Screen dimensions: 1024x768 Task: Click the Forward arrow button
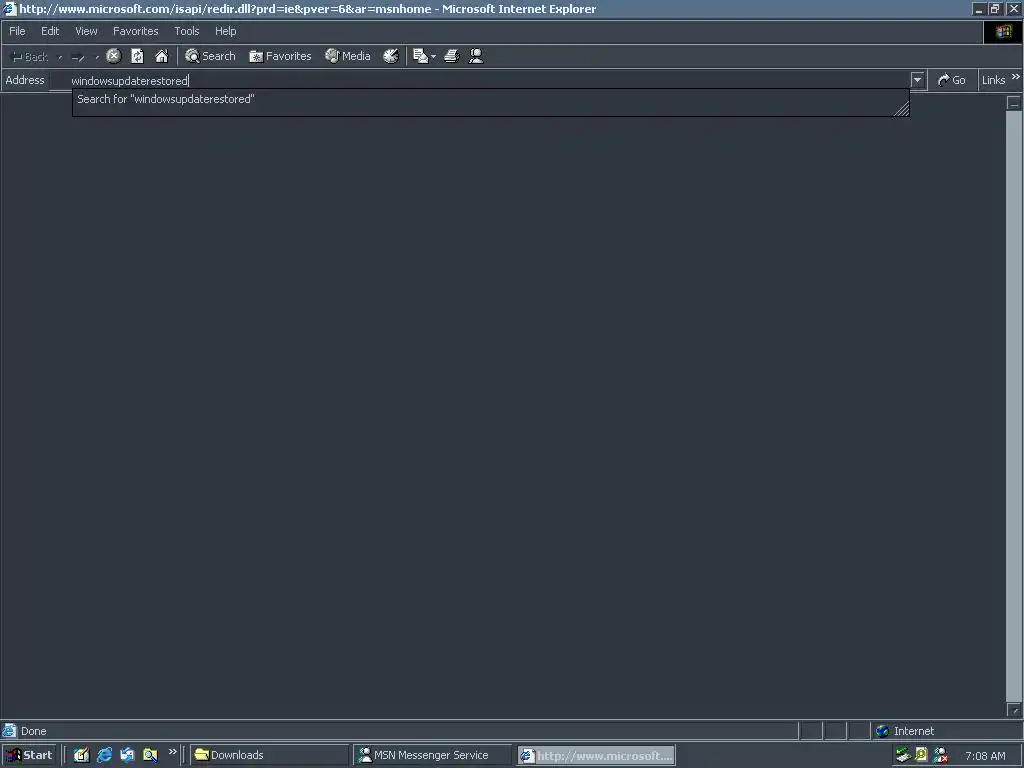[x=78, y=57]
